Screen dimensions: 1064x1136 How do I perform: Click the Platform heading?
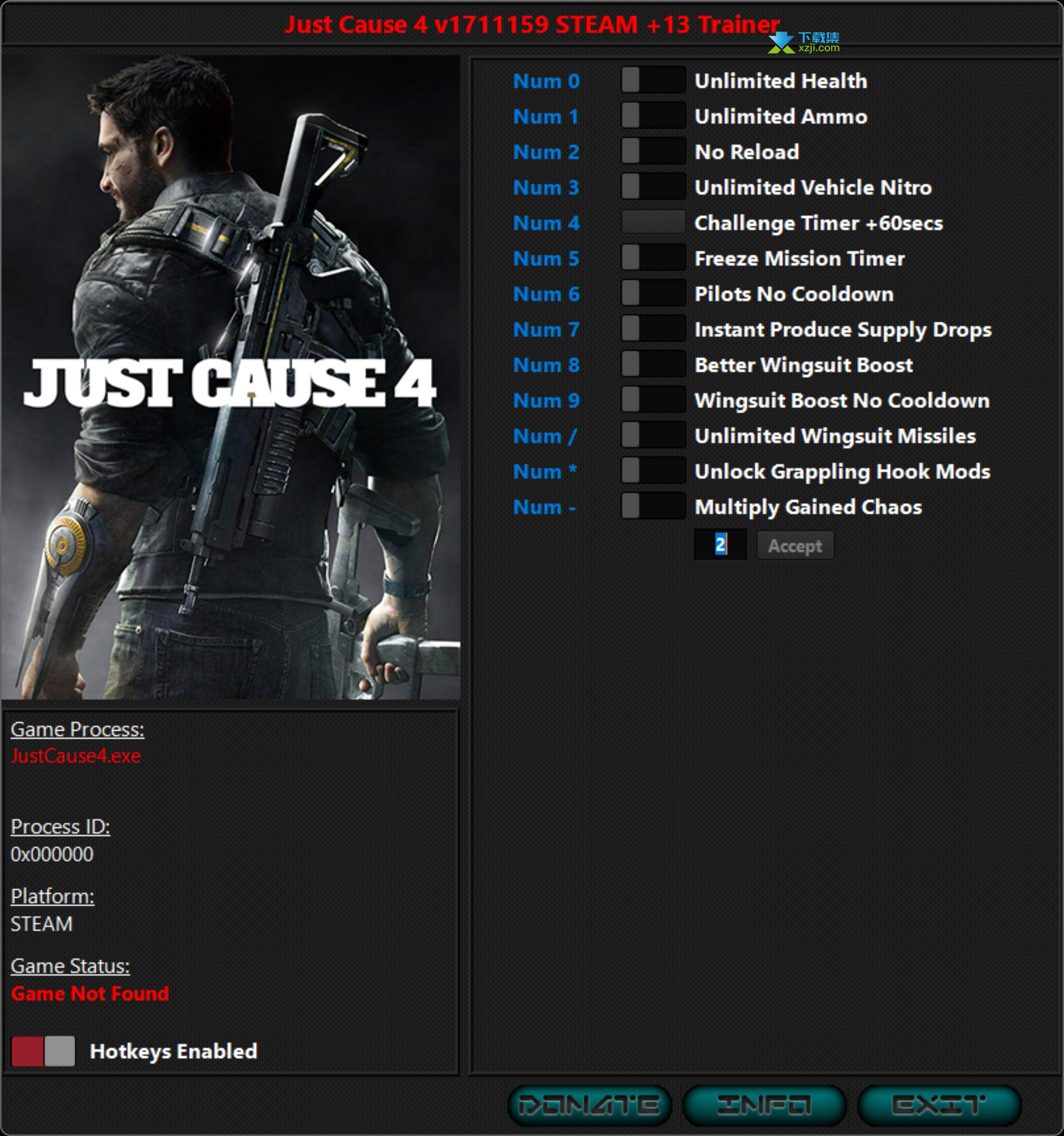click(53, 896)
